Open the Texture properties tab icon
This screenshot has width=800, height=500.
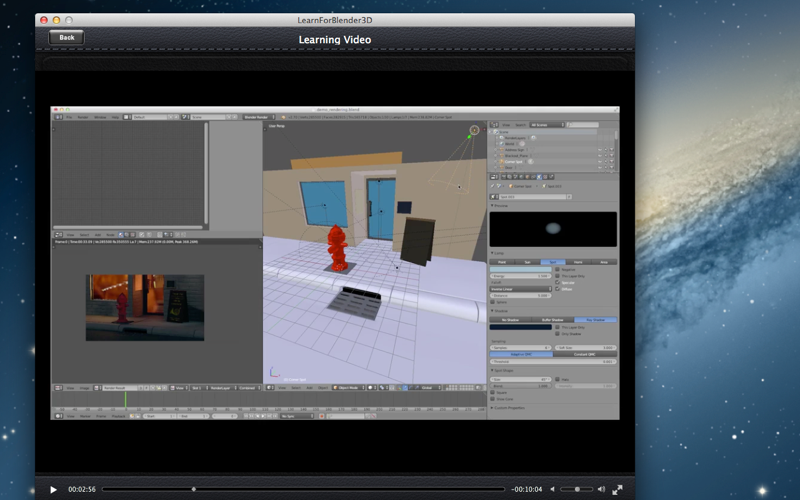[x=545, y=177]
